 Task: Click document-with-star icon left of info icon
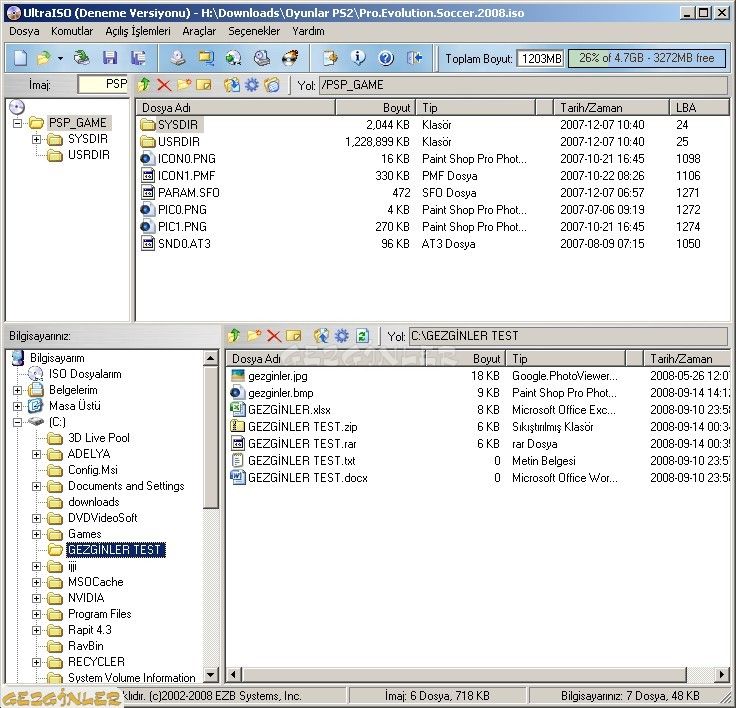coord(330,58)
